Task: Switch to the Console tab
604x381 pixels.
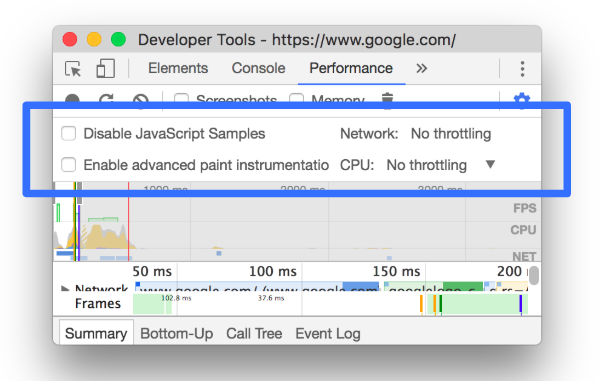Action: click(258, 68)
